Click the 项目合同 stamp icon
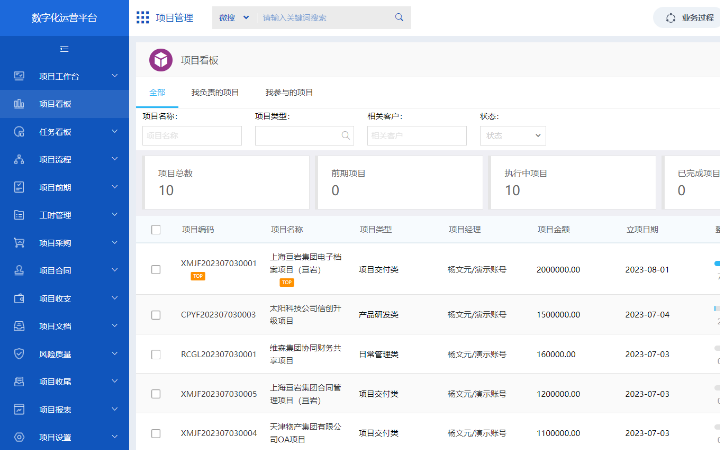The height and width of the screenshot is (450, 720). [x=19, y=270]
